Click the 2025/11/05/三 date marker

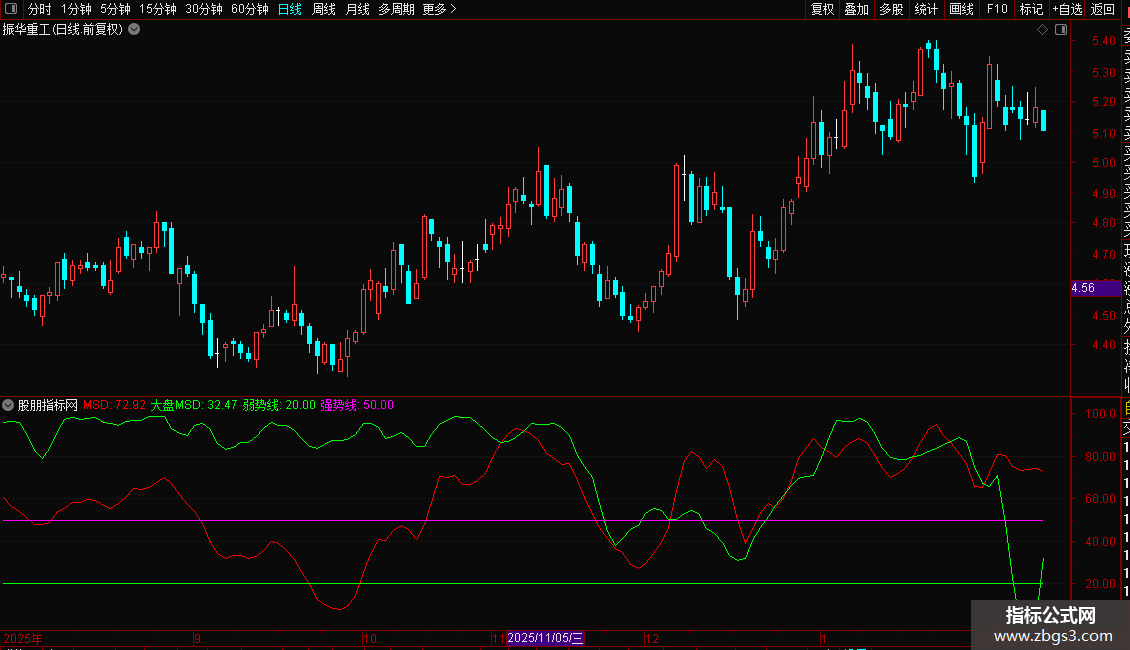[x=546, y=638]
